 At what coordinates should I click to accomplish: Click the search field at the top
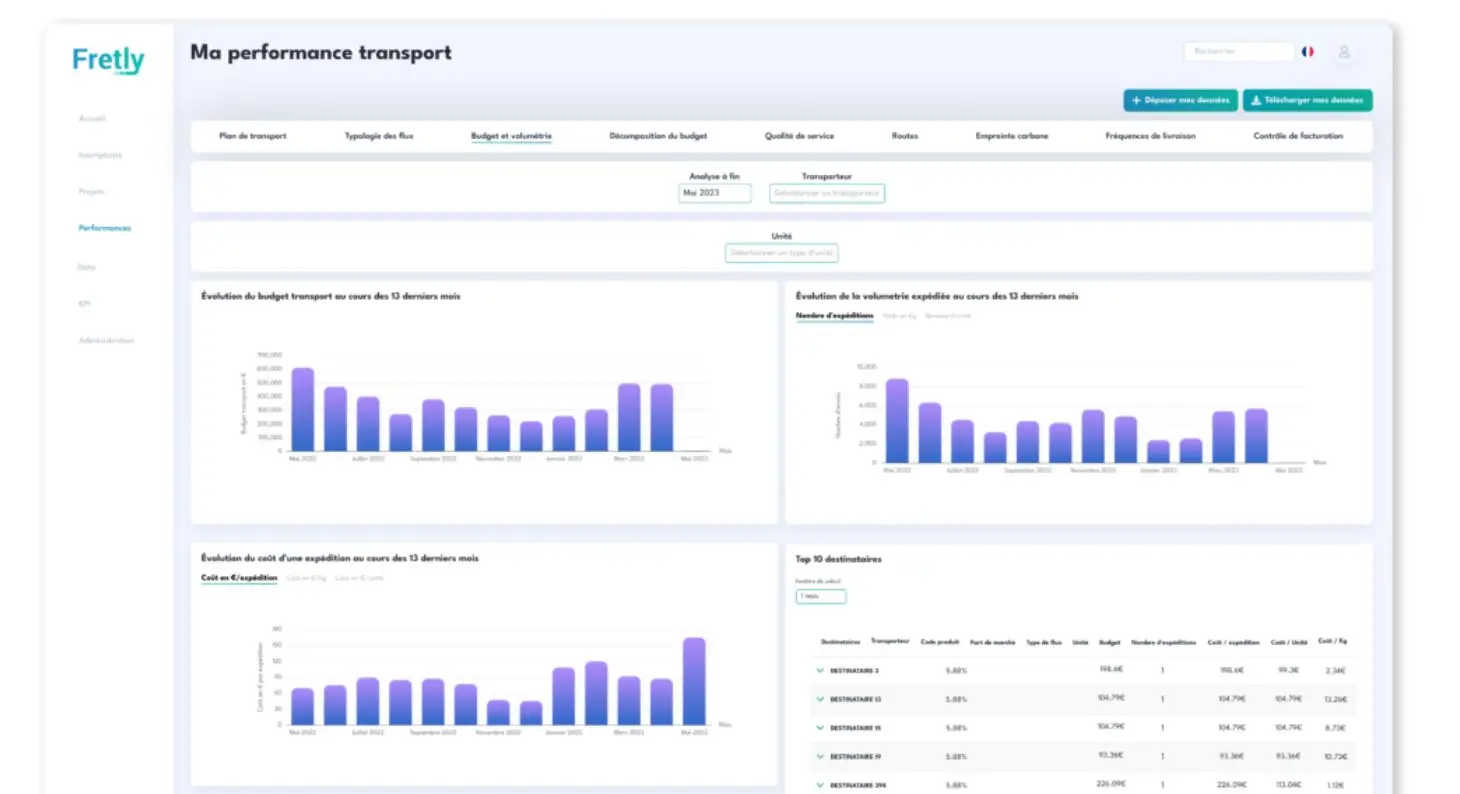click(x=1239, y=51)
